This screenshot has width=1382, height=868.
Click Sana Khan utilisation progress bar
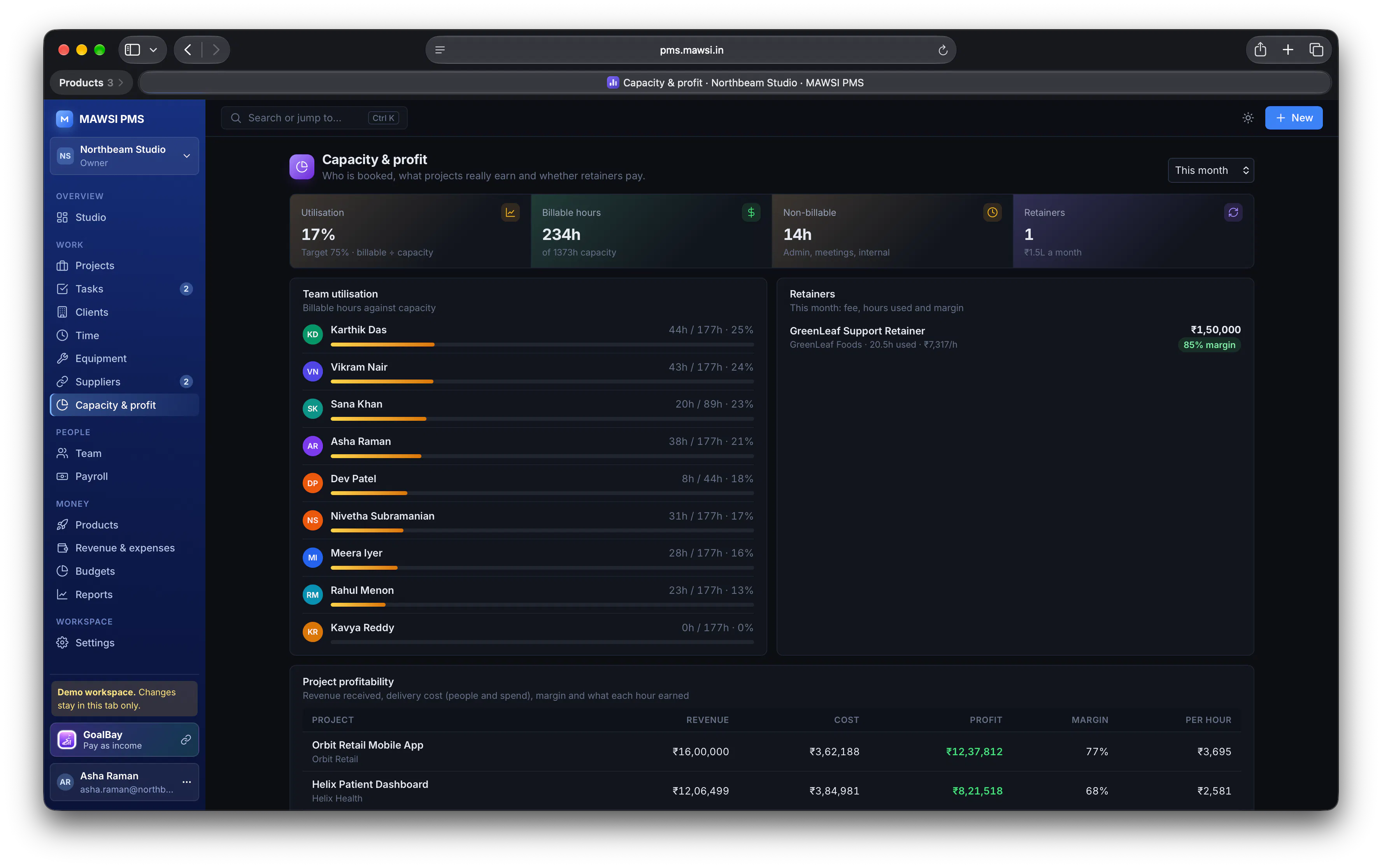point(542,419)
